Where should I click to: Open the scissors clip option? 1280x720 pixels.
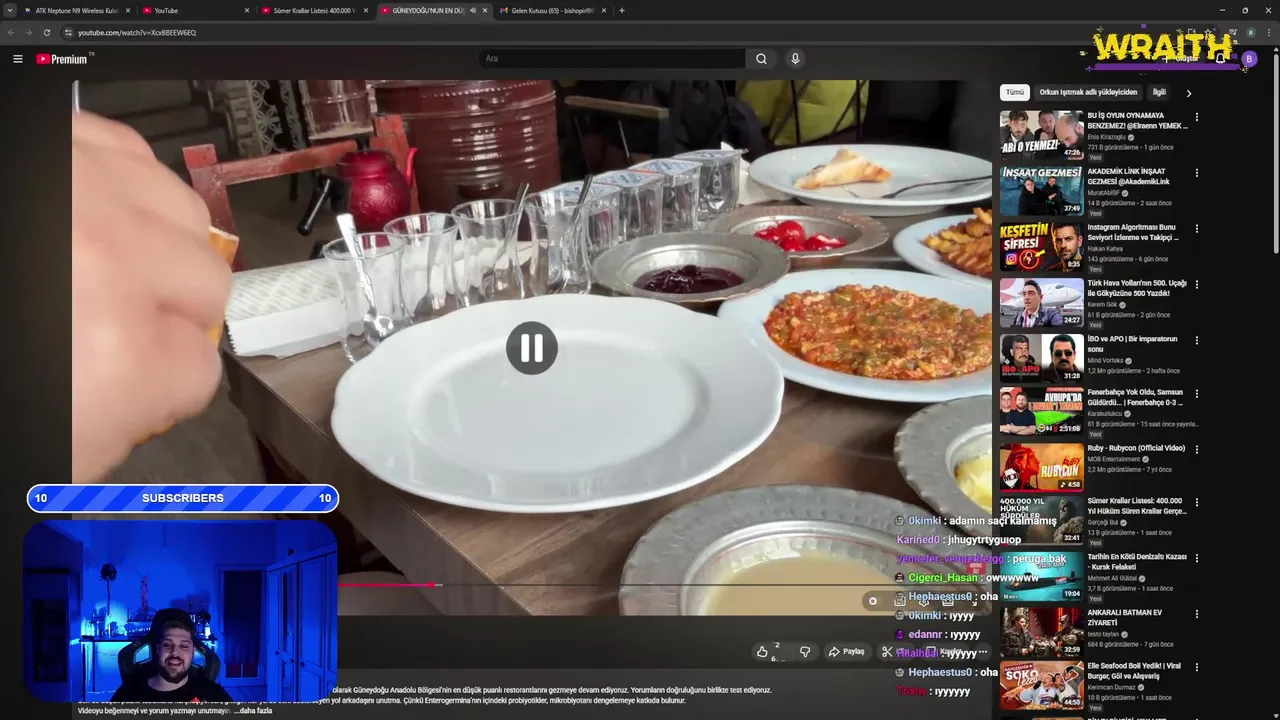coord(887,651)
